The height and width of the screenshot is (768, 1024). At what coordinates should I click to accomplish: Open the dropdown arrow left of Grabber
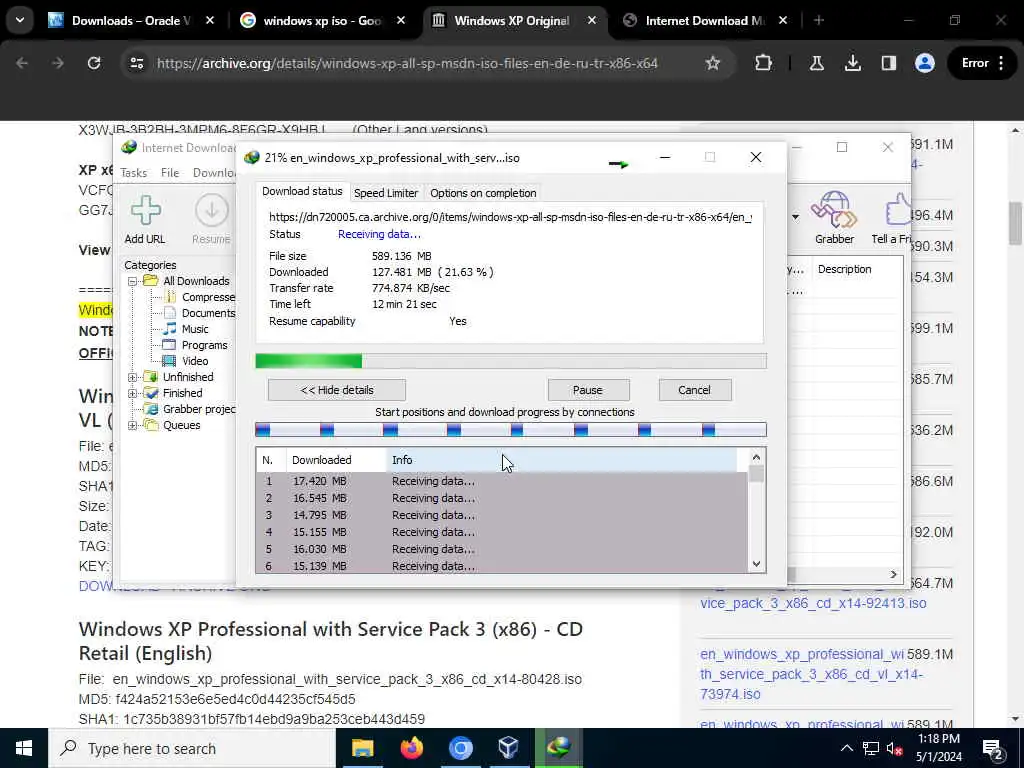795,217
